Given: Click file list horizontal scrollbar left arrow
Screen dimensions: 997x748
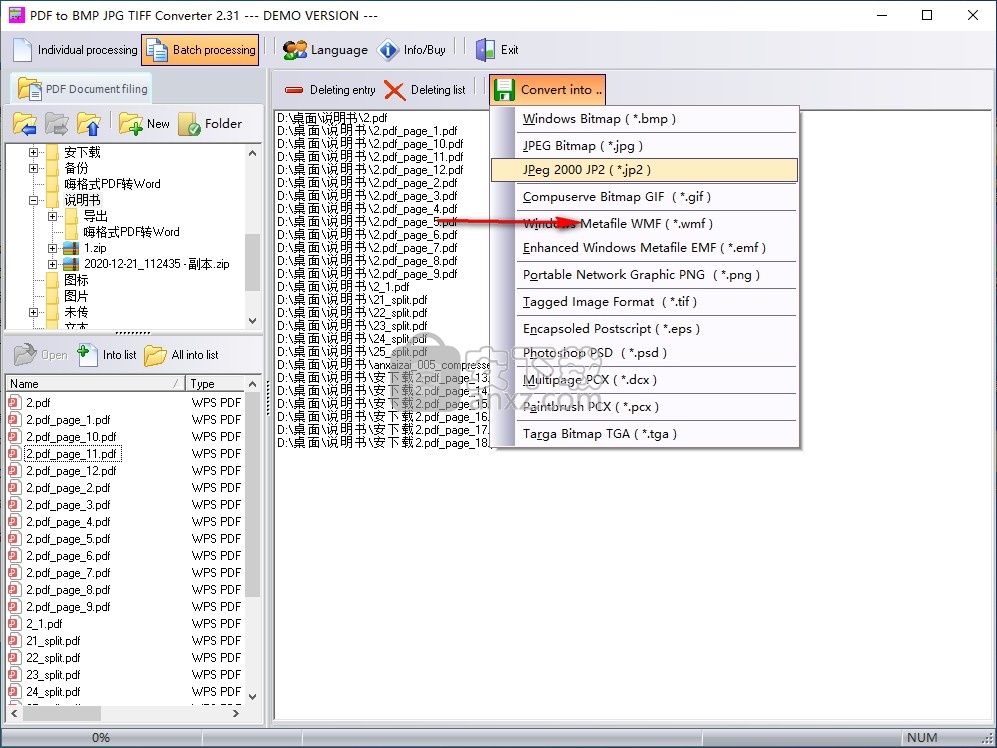Looking at the screenshot, I should (15, 714).
